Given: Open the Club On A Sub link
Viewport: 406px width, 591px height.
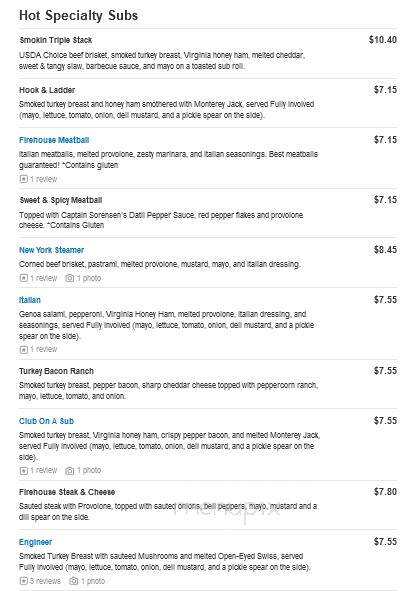Looking at the screenshot, I should [46, 421].
